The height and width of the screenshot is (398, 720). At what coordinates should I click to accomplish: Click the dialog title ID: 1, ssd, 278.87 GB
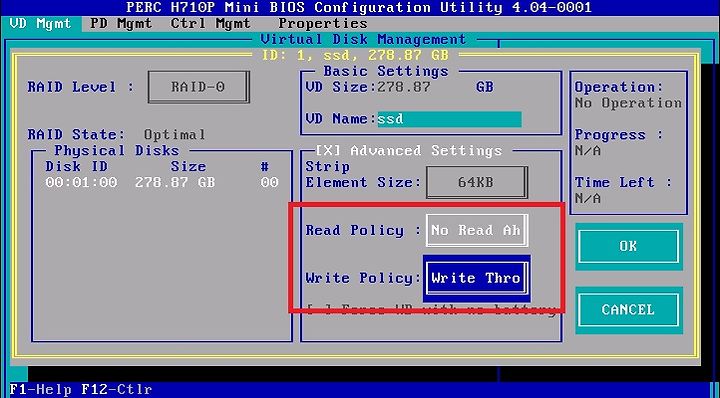tap(355, 56)
